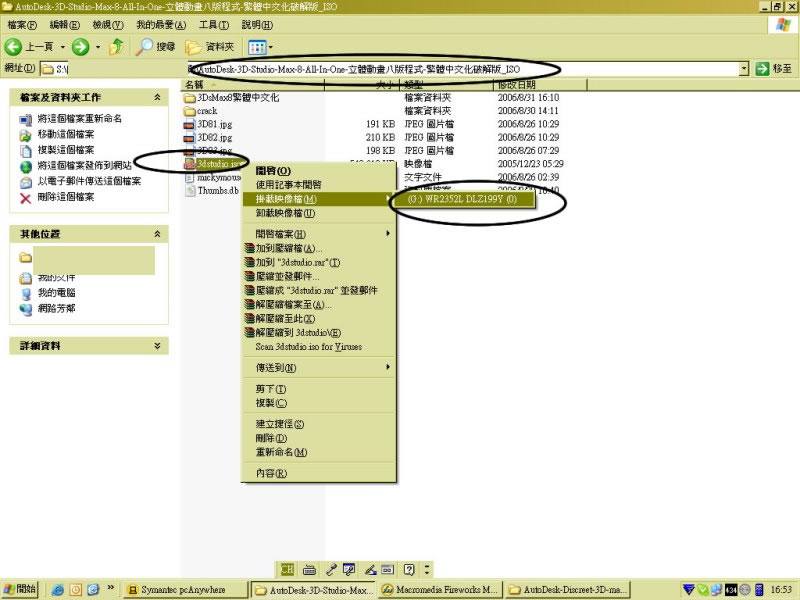This screenshot has width=800, height=600.
Task: Open the 我的最愛(A) menu
Action: point(161,24)
